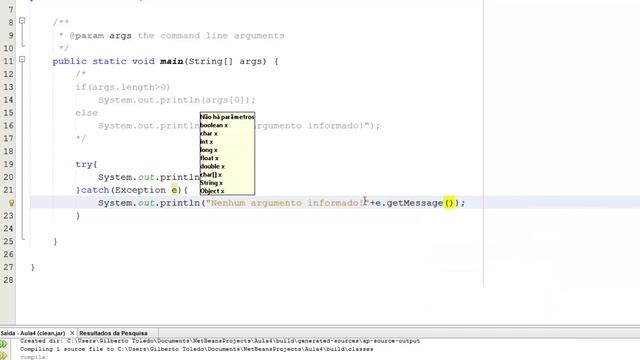
Task: Click 'Não há parâmetros' in the tooltip
Action: click(x=227, y=117)
